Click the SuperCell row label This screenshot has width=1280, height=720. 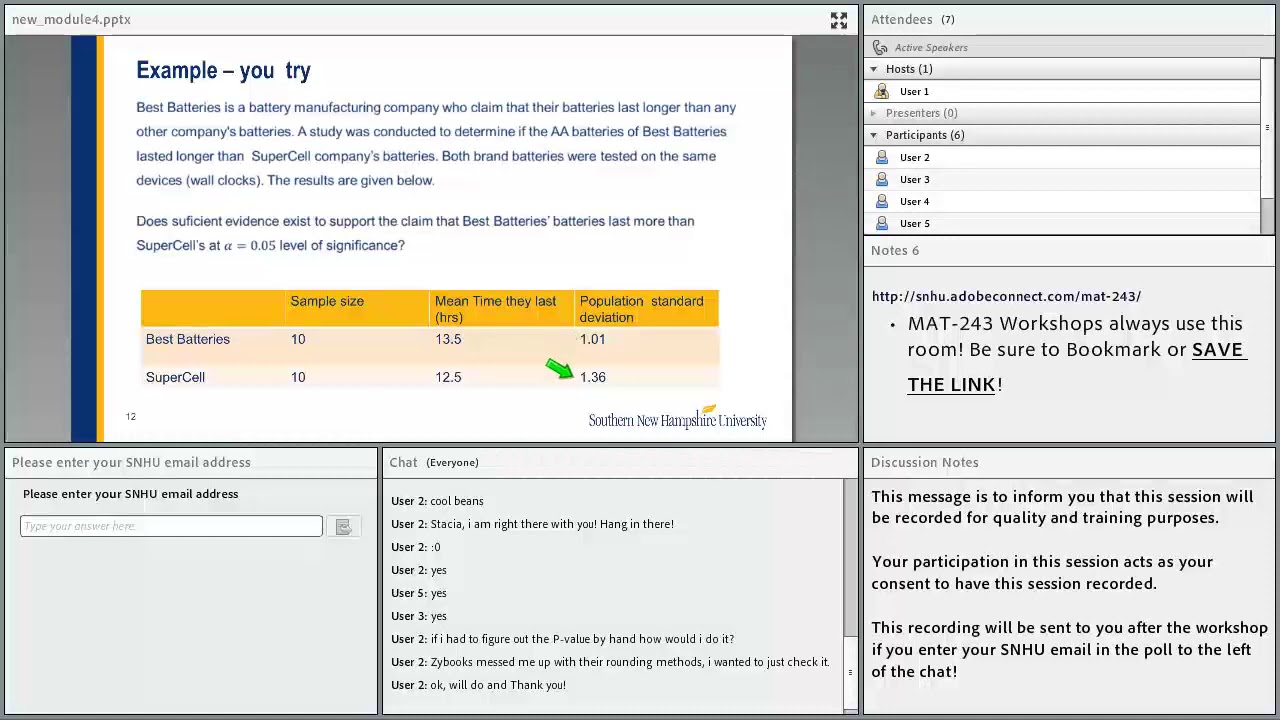(x=175, y=377)
